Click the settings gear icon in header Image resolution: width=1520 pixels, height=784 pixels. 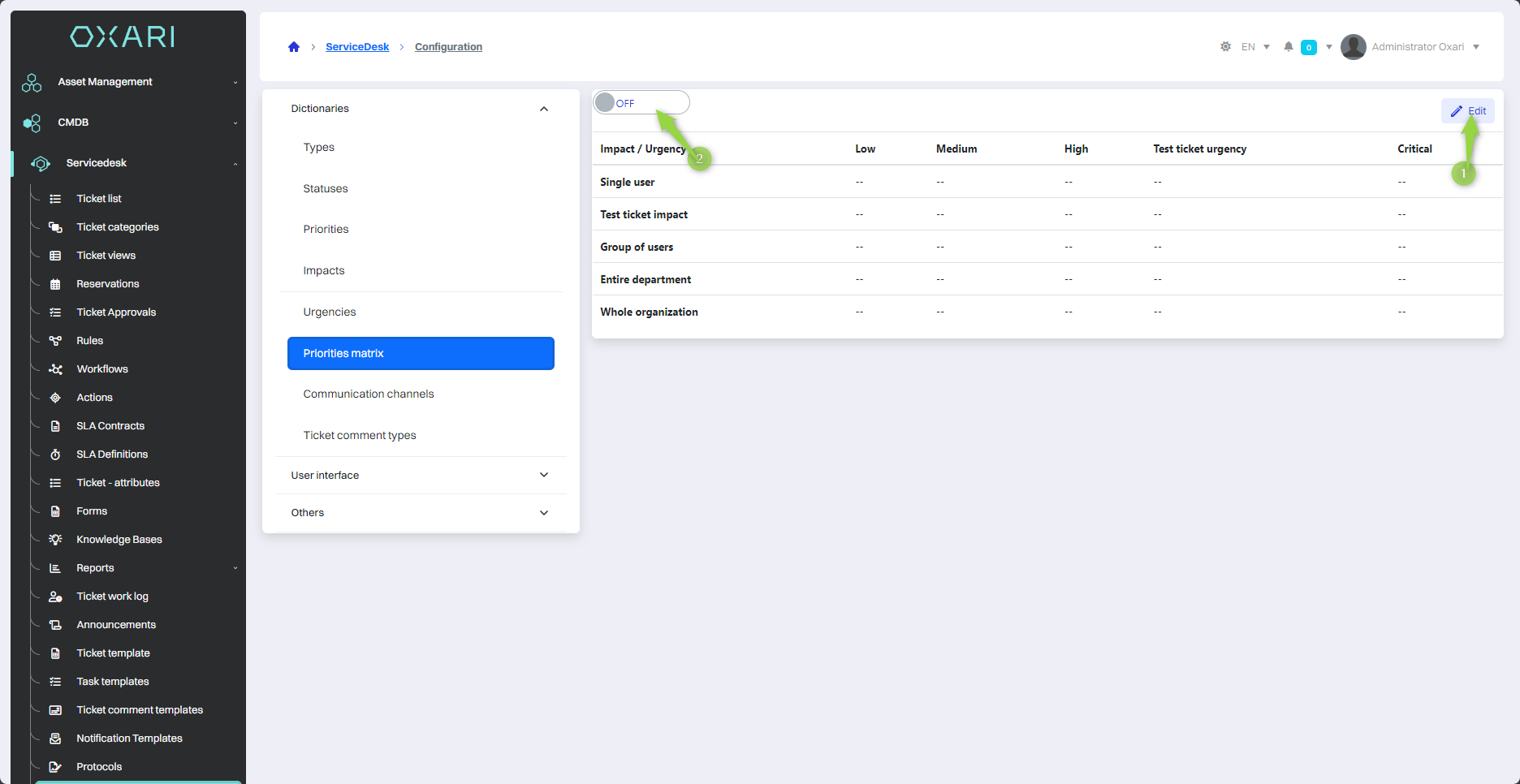1225,47
